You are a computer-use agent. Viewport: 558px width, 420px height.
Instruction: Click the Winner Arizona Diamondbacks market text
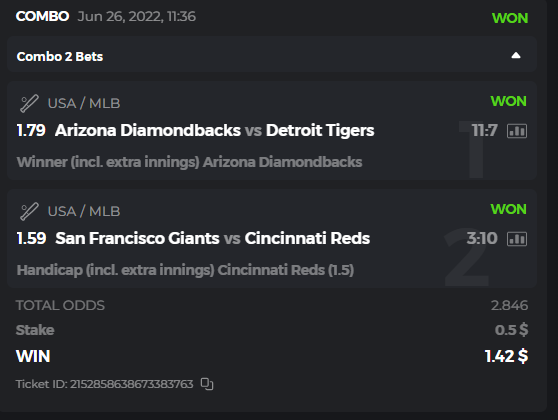point(189,162)
